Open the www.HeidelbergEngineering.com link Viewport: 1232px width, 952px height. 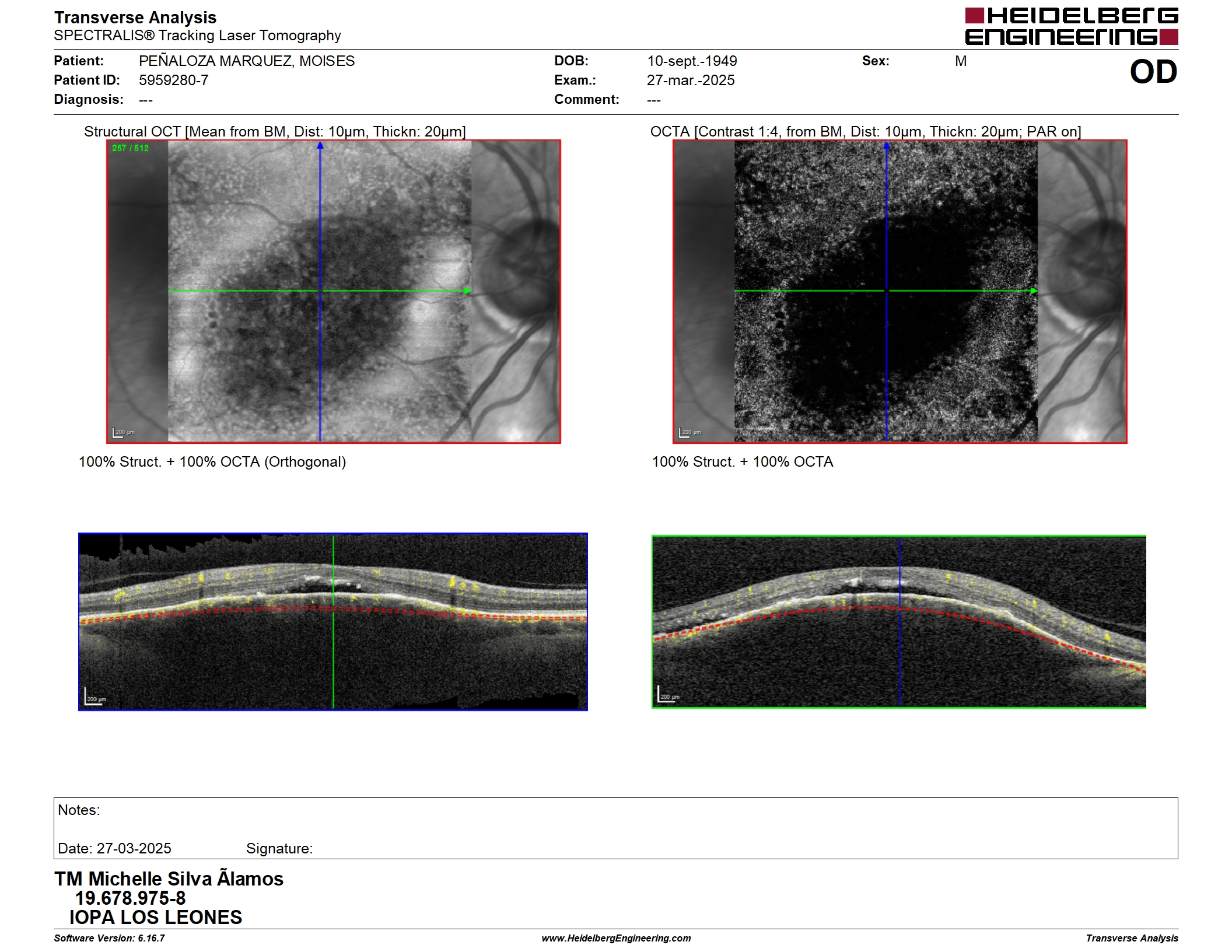click(x=616, y=938)
